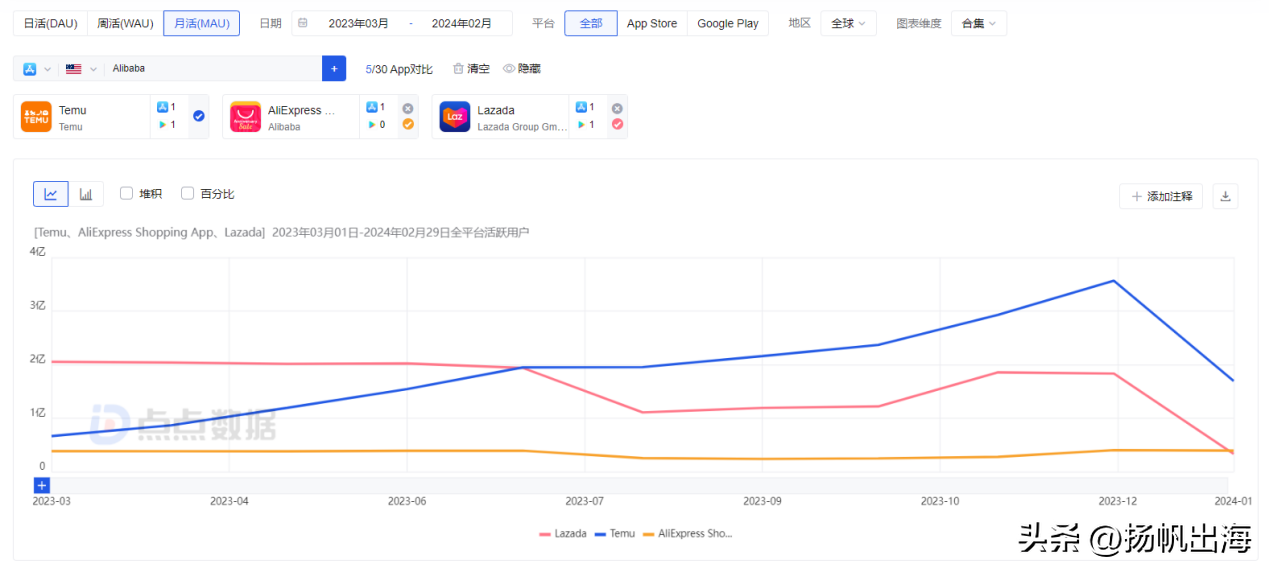Click download chart icon
The height and width of the screenshot is (572, 1269).
coord(1225,196)
